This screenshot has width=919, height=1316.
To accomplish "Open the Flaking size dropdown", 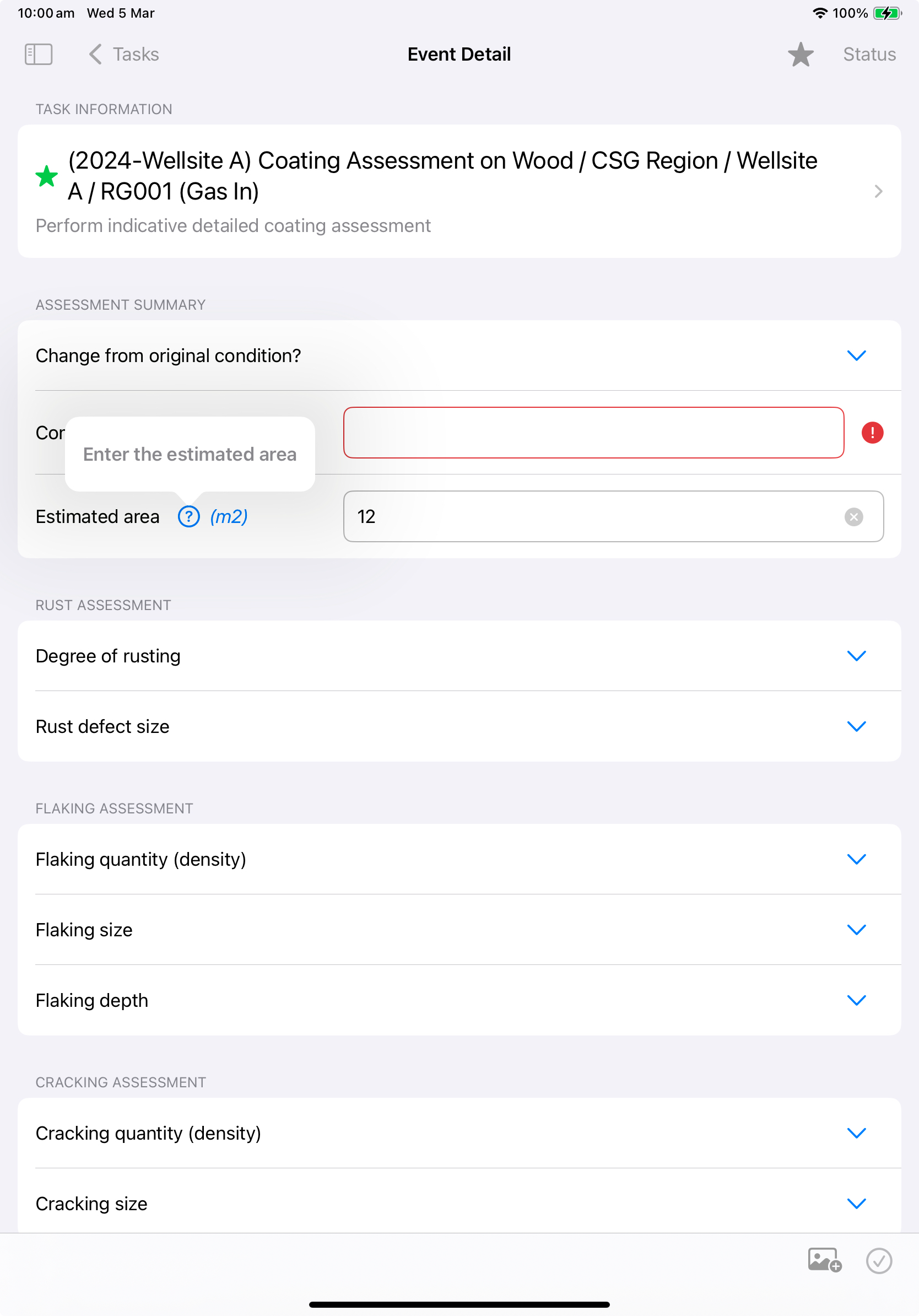I will 459,930.
